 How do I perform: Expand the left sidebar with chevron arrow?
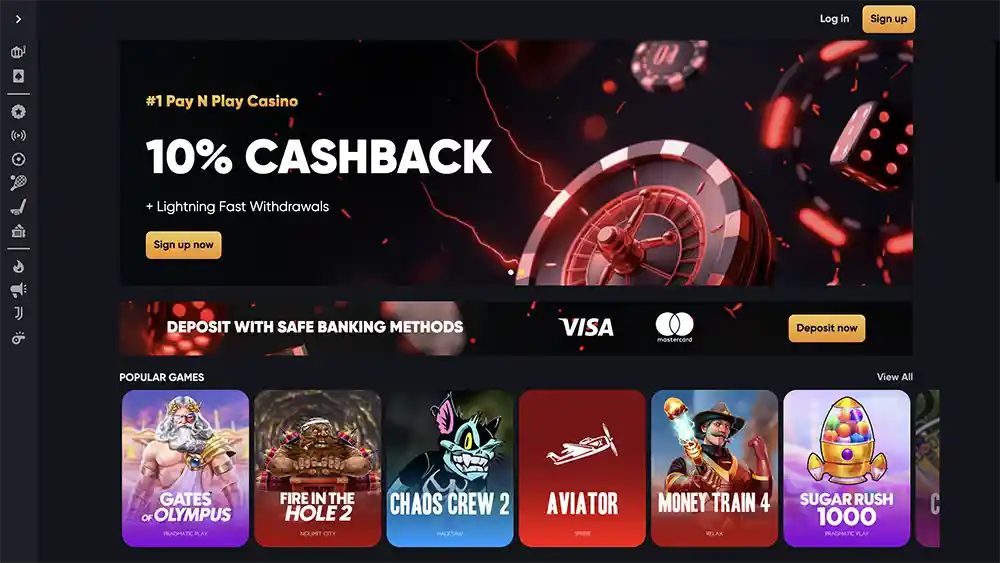tap(18, 19)
